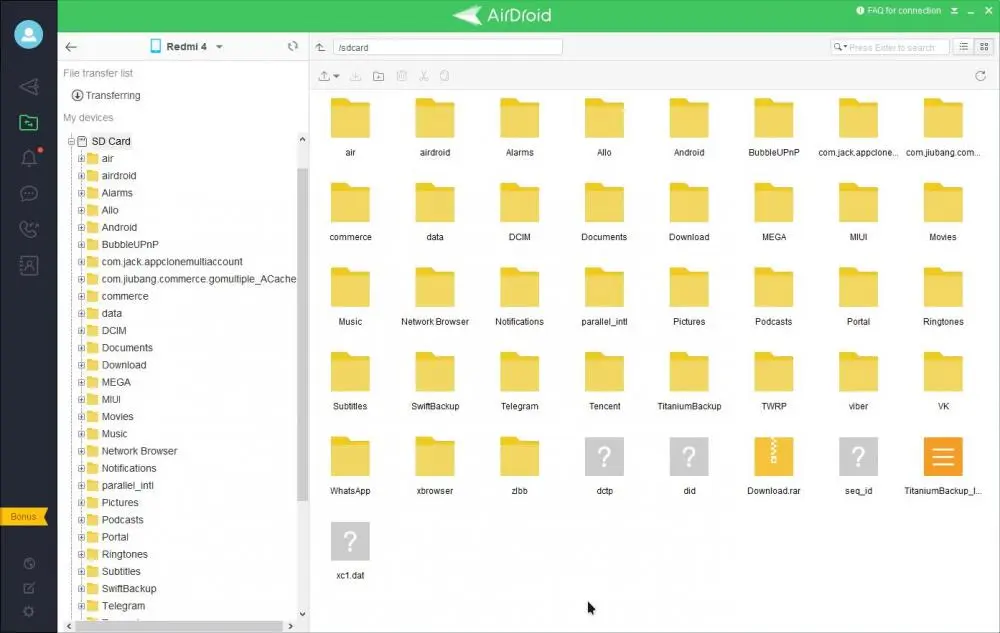Open Transferring list
Screen dimensions: 1000x633
click(x=106, y=95)
